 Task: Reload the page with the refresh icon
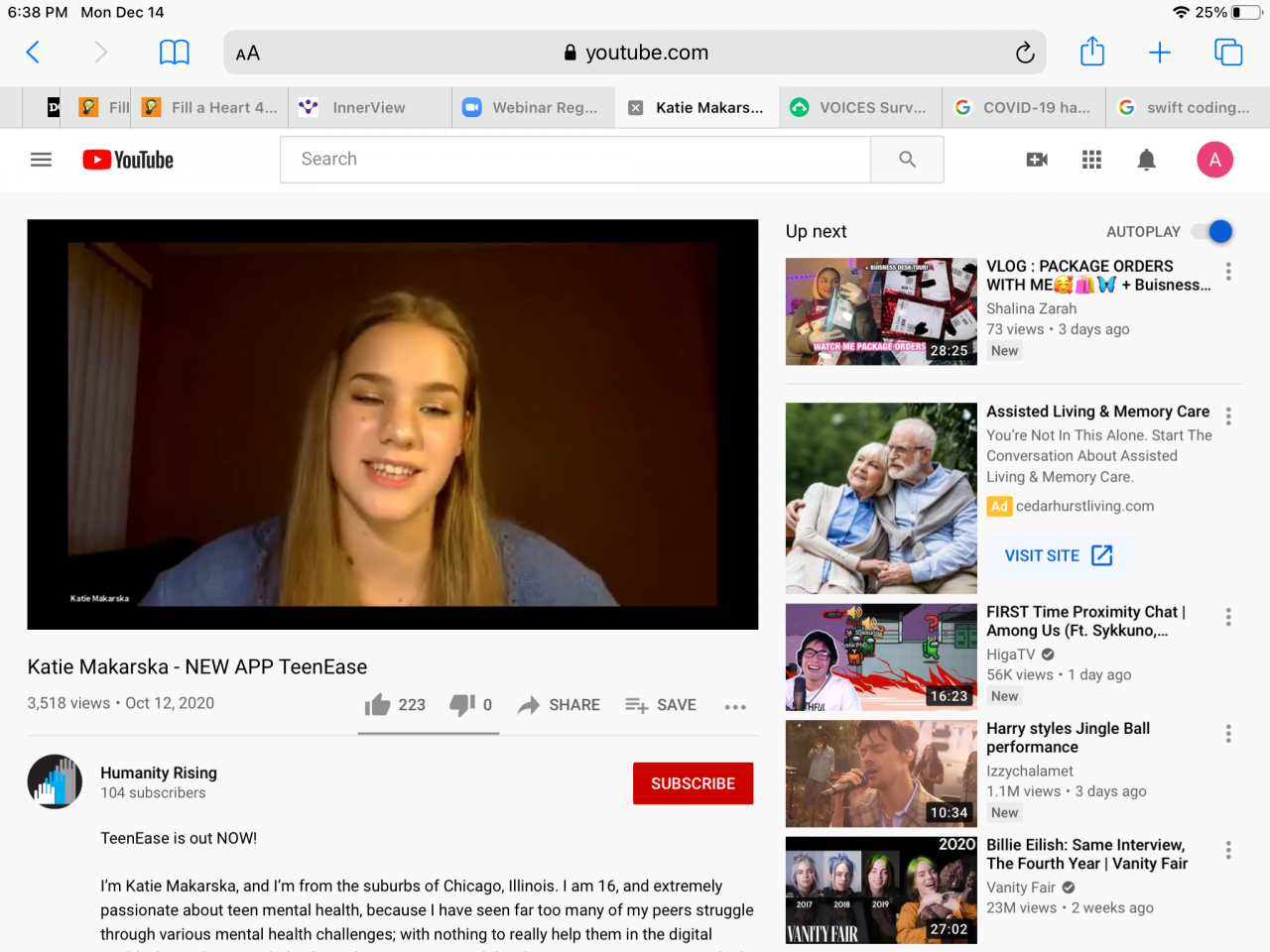click(1025, 53)
